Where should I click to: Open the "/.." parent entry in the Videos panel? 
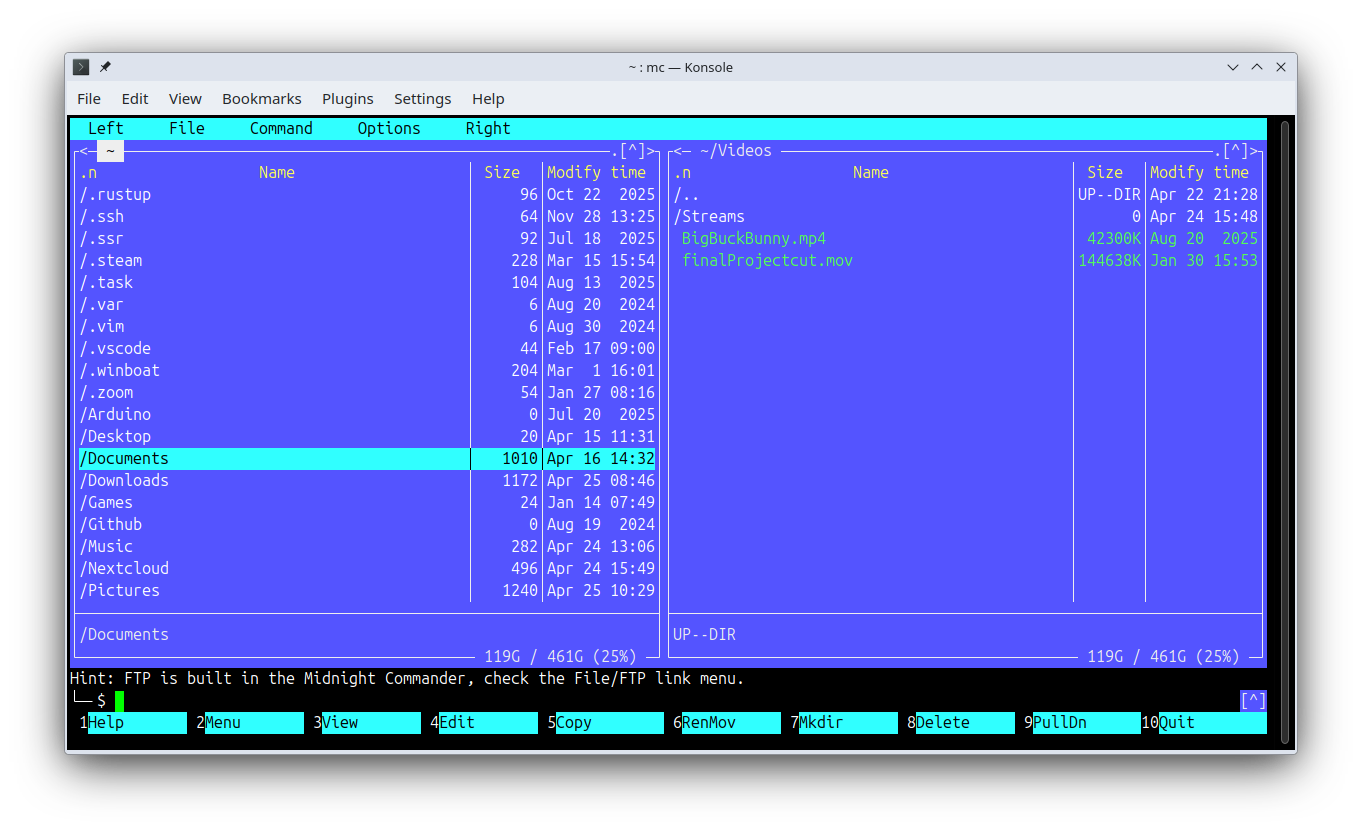(684, 194)
